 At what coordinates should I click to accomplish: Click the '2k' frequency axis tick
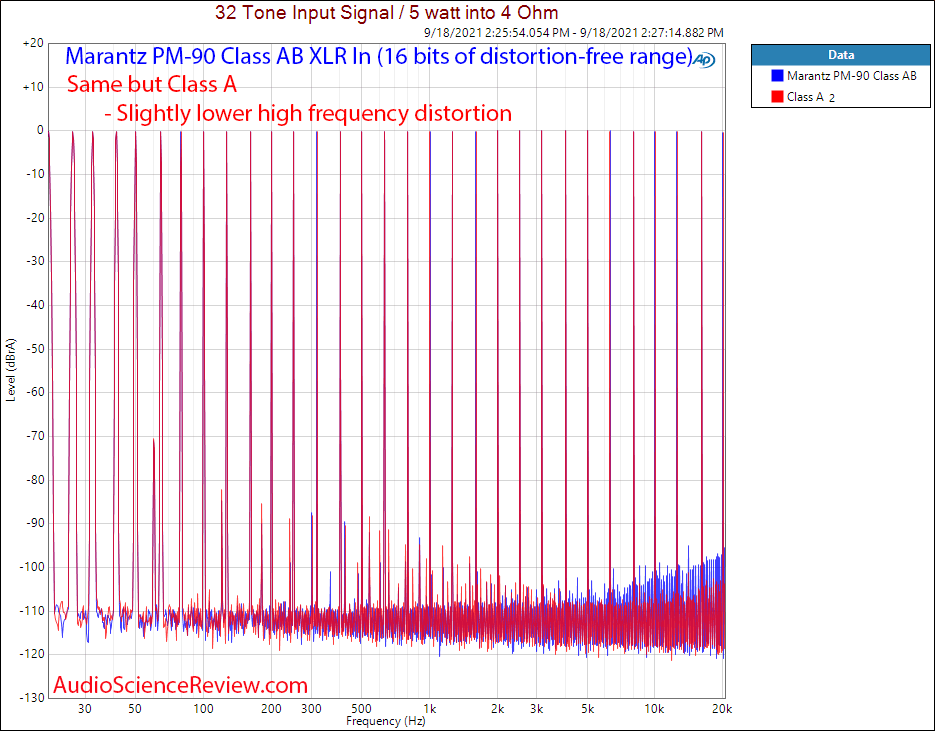pos(497,709)
